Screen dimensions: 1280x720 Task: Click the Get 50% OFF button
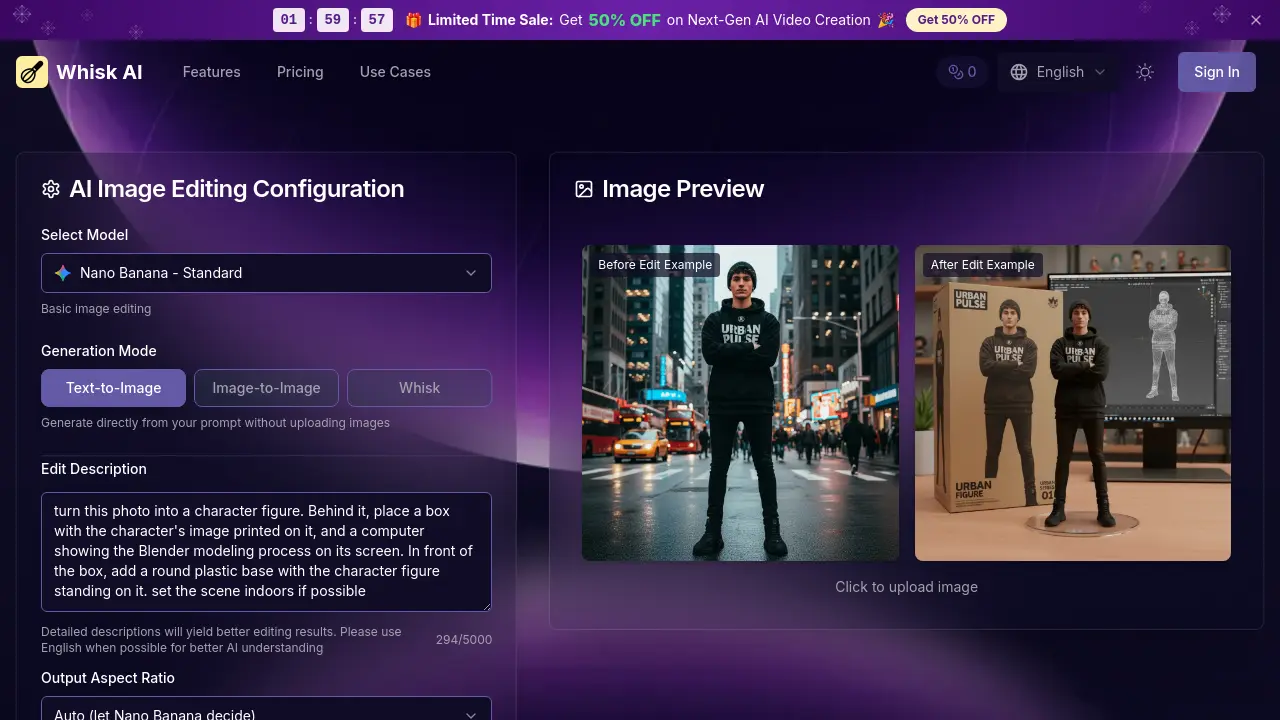[x=956, y=20]
